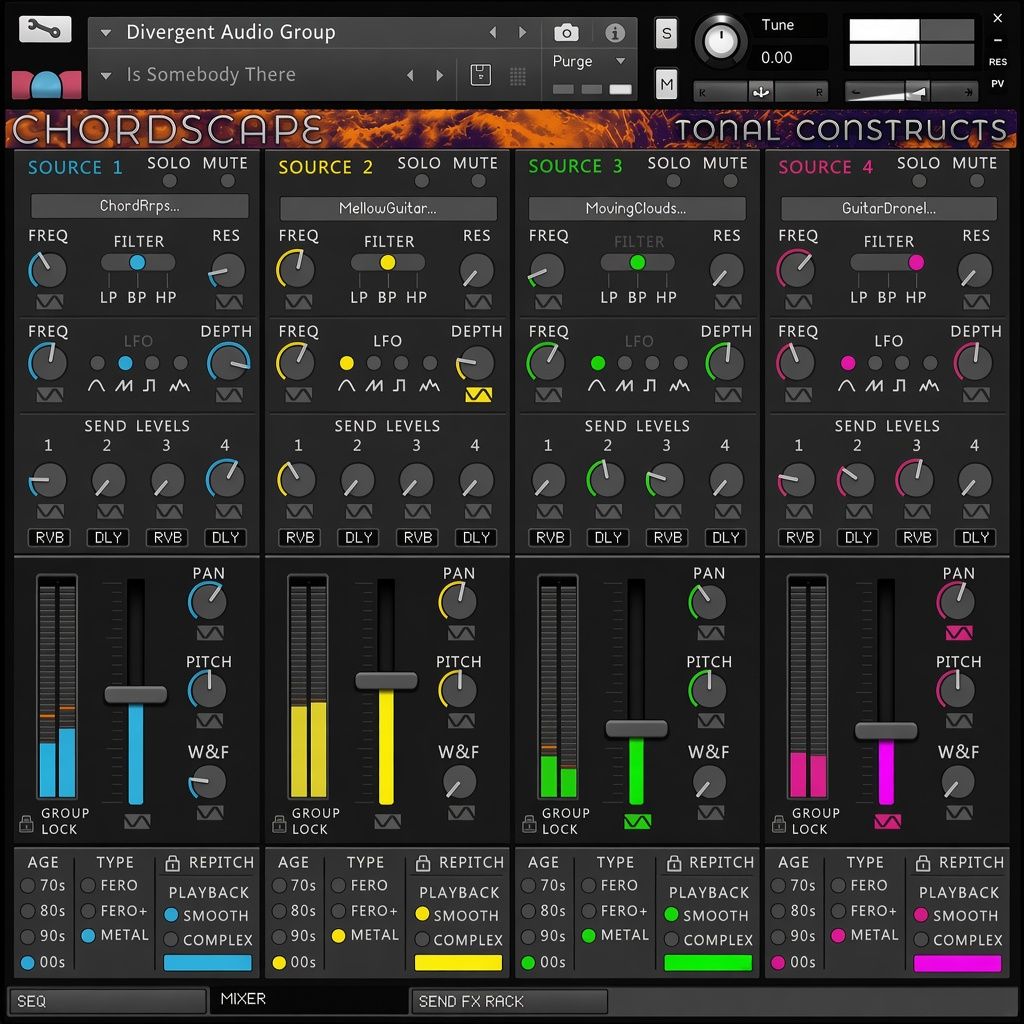Click the save preset floppy icon
This screenshot has height=1024, width=1024.
click(481, 74)
